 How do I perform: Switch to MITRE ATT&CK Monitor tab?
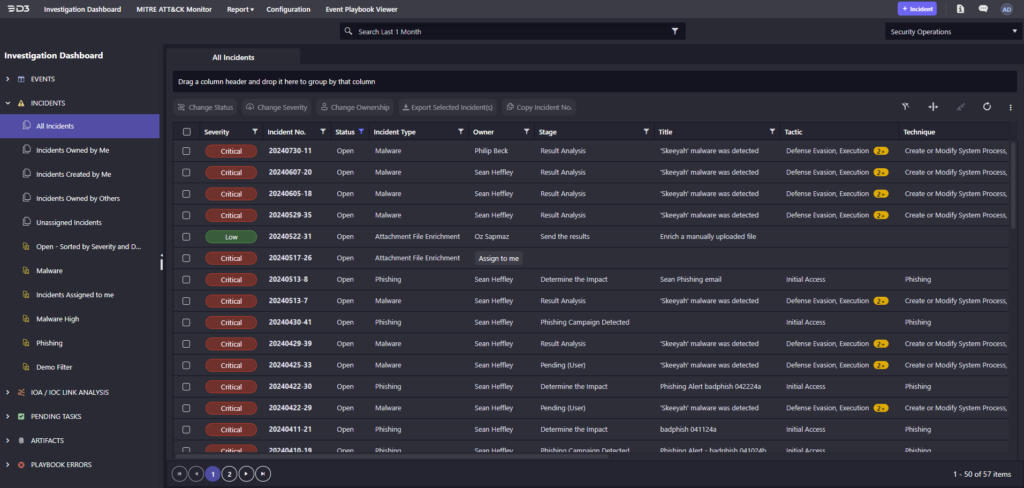(x=174, y=9)
